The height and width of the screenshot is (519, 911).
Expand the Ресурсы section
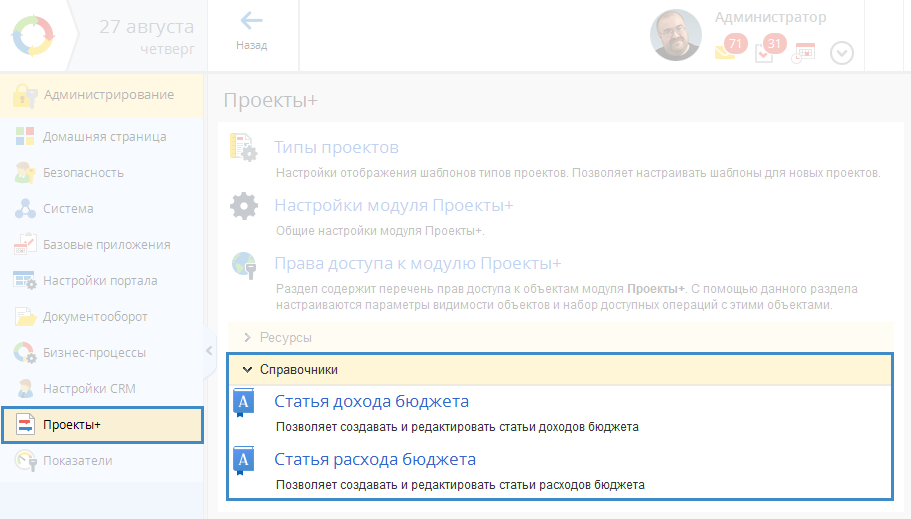(x=285, y=338)
